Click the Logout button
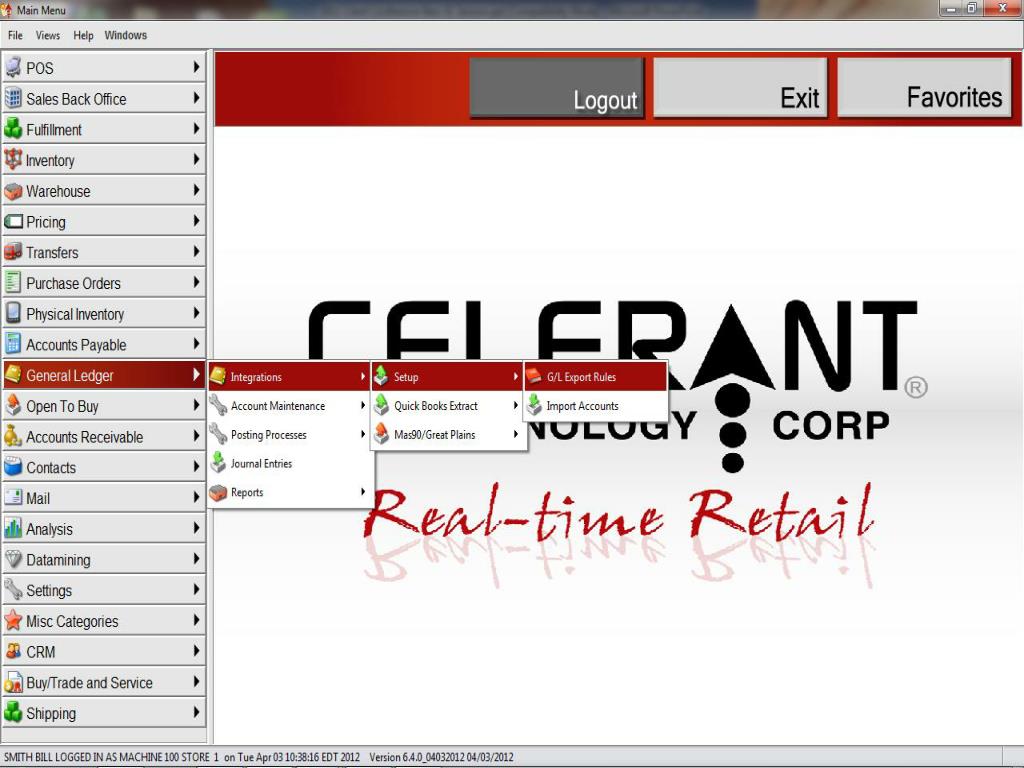 (557, 88)
